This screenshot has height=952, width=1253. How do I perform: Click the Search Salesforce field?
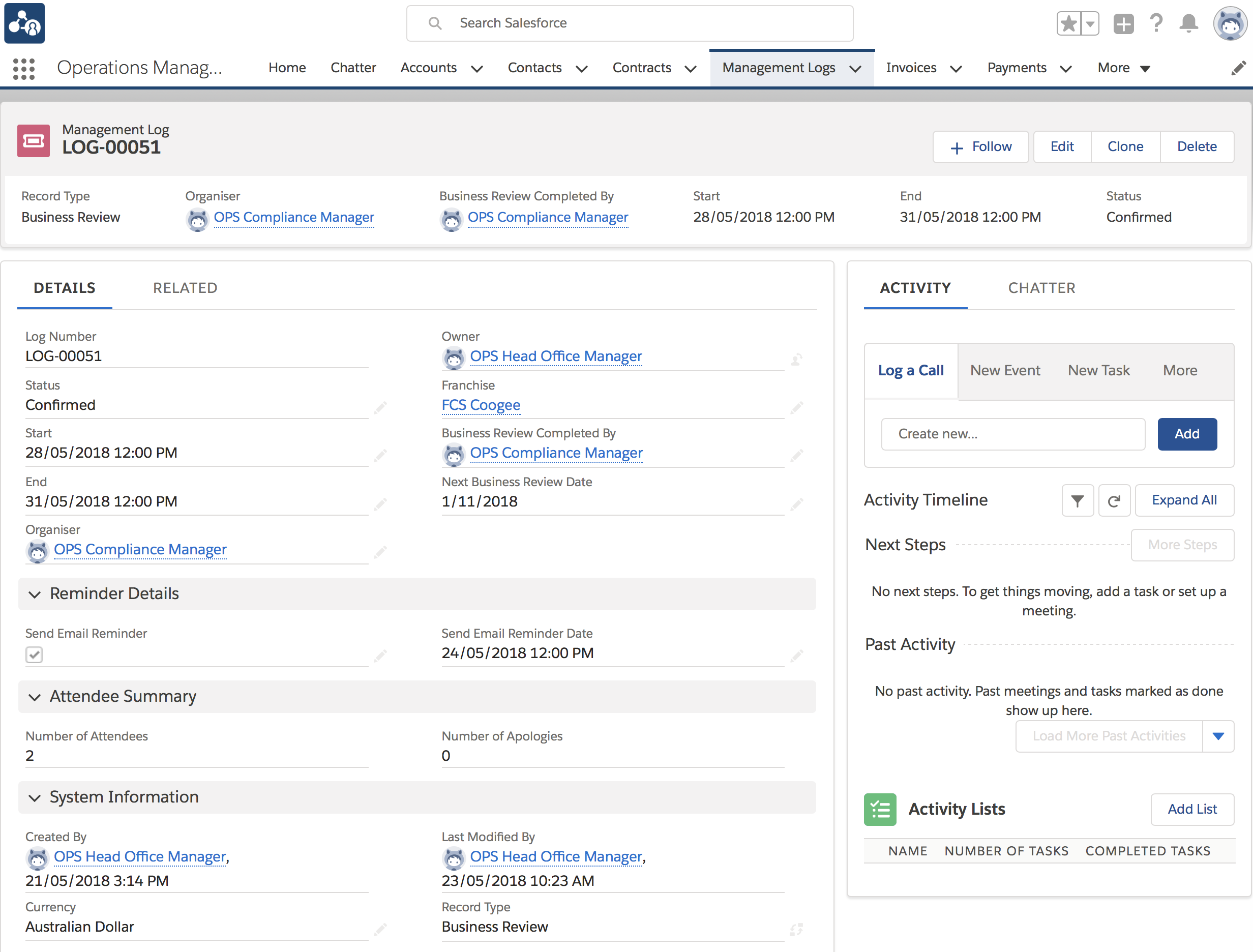630,23
